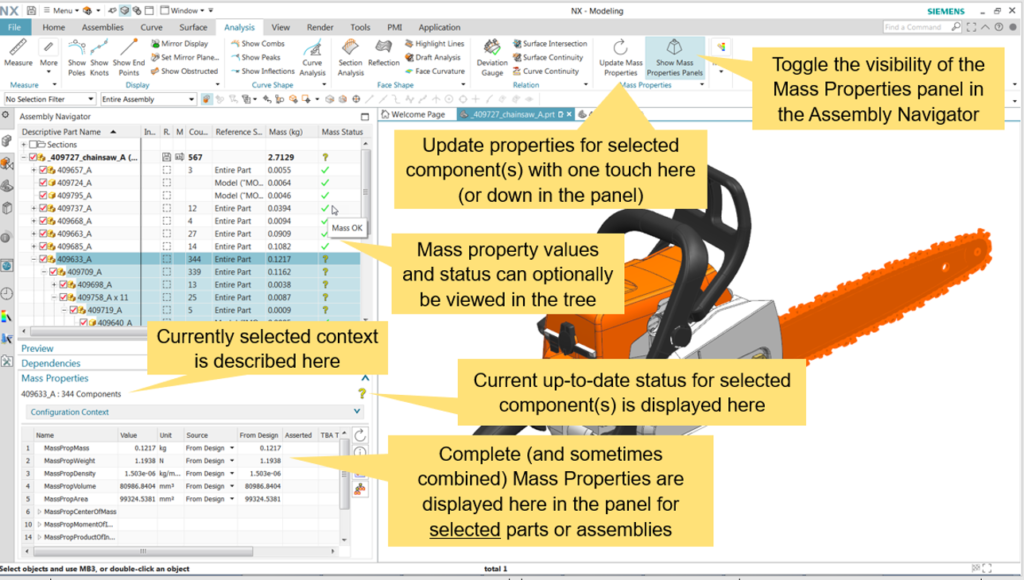The width and height of the screenshot is (1024, 580).
Task: Select the Measure tool in the ribbon
Action: point(18,52)
